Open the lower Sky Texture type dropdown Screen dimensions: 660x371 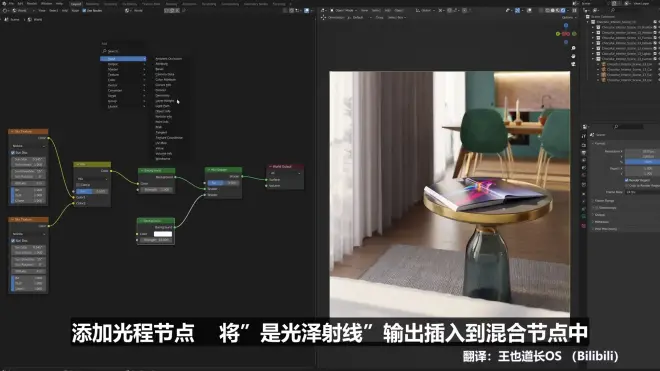pyautogui.click(x=29, y=234)
